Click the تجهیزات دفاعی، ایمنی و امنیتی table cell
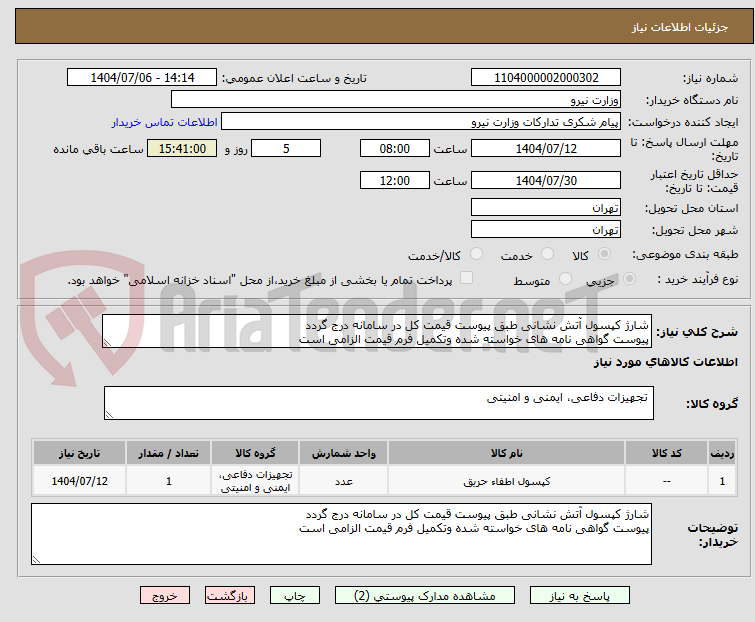This screenshot has height=622, width=755. tap(255, 481)
